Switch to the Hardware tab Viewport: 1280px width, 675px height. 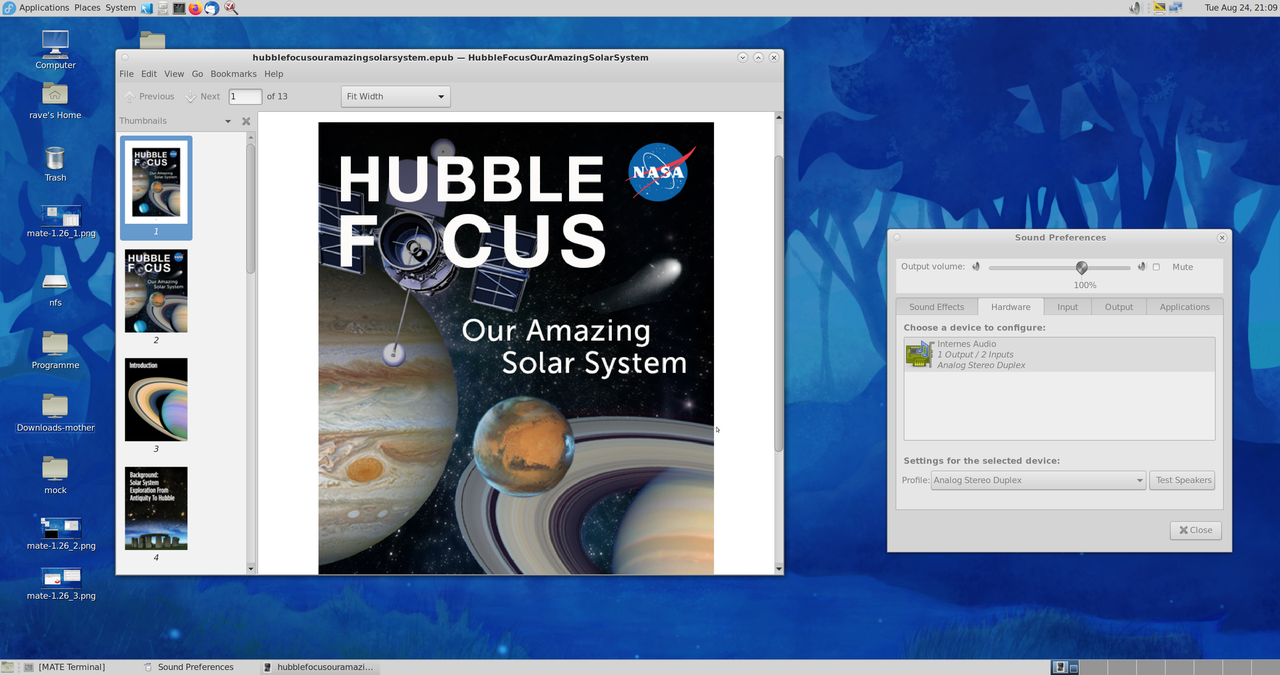coord(1010,307)
